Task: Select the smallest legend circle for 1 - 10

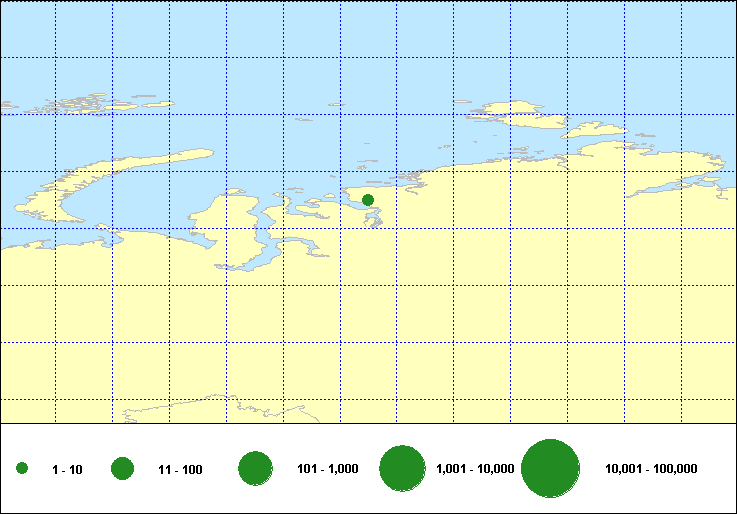Action: [22, 469]
